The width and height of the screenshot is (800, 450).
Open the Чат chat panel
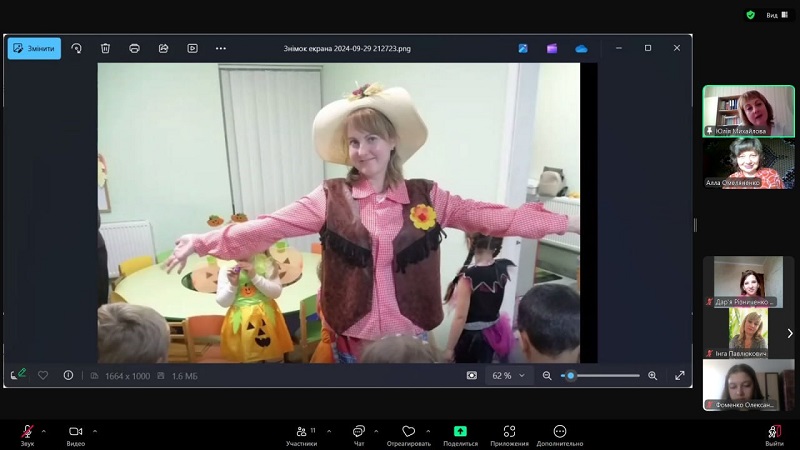[359, 435]
